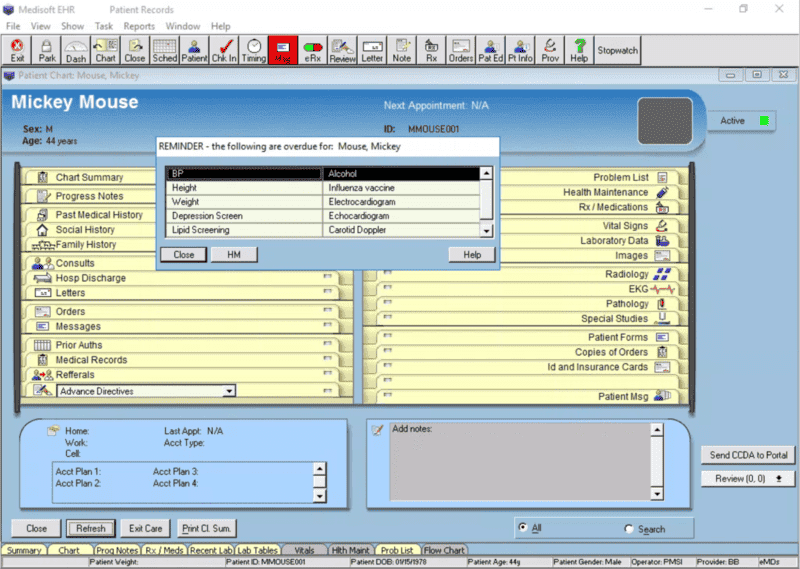Open the File menu

pyautogui.click(x=13, y=26)
